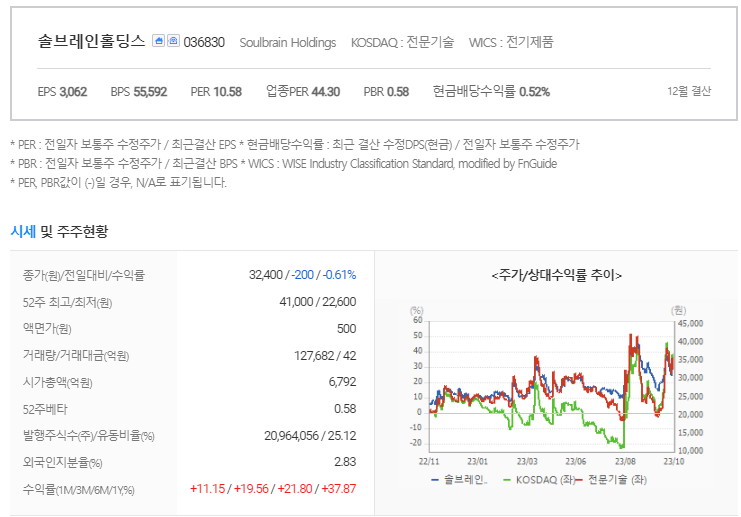Click the stock code 036830

point(204,43)
